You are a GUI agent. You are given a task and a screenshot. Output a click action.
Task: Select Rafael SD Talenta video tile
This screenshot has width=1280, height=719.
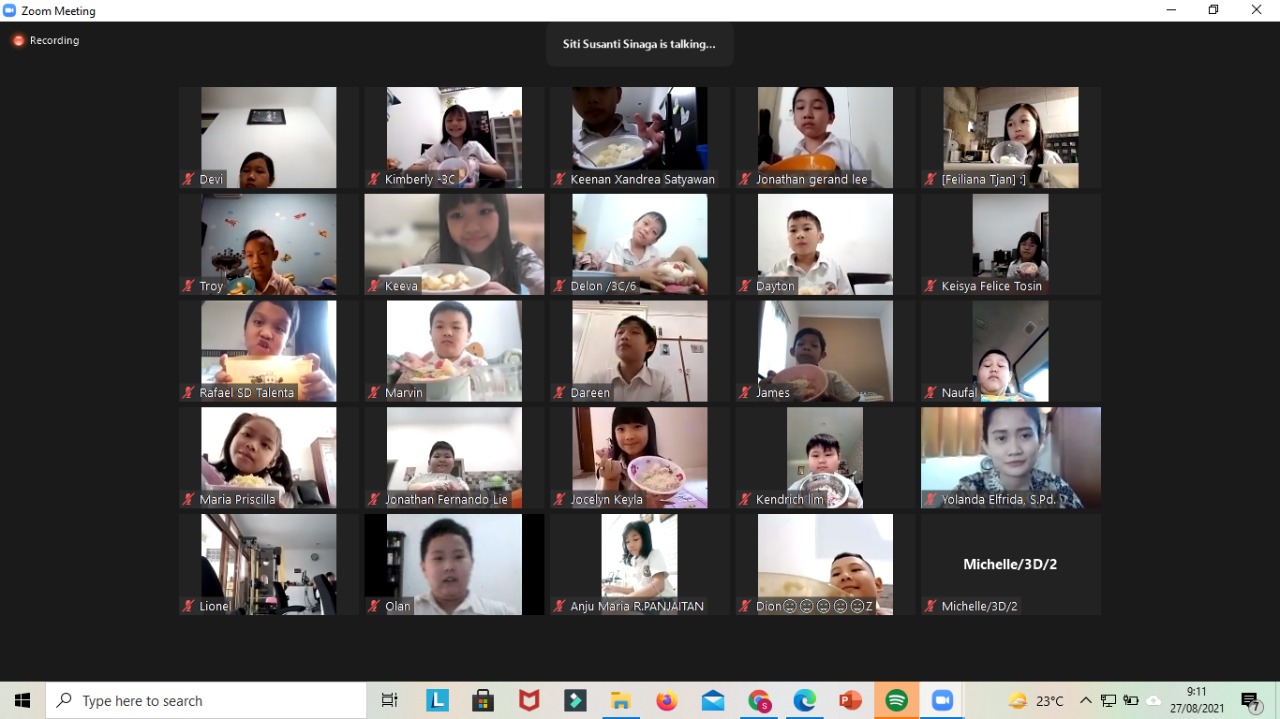pyautogui.click(x=268, y=351)
